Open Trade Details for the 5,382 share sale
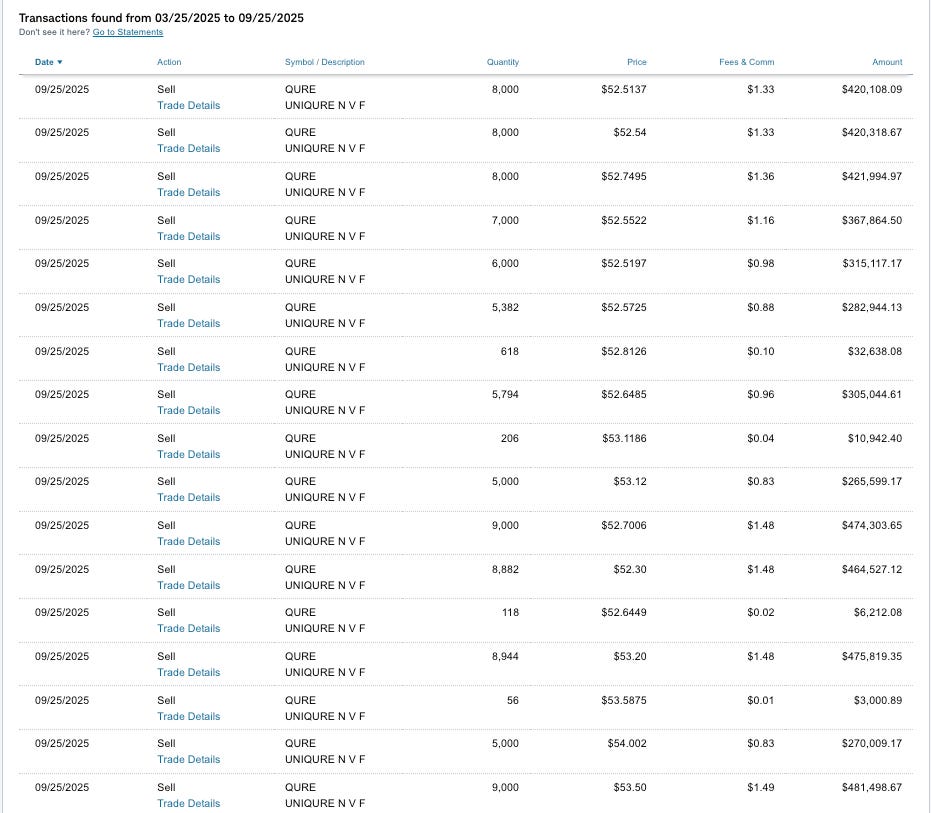Viewport: 931px width, 813px height. click(x=189, y=323)
